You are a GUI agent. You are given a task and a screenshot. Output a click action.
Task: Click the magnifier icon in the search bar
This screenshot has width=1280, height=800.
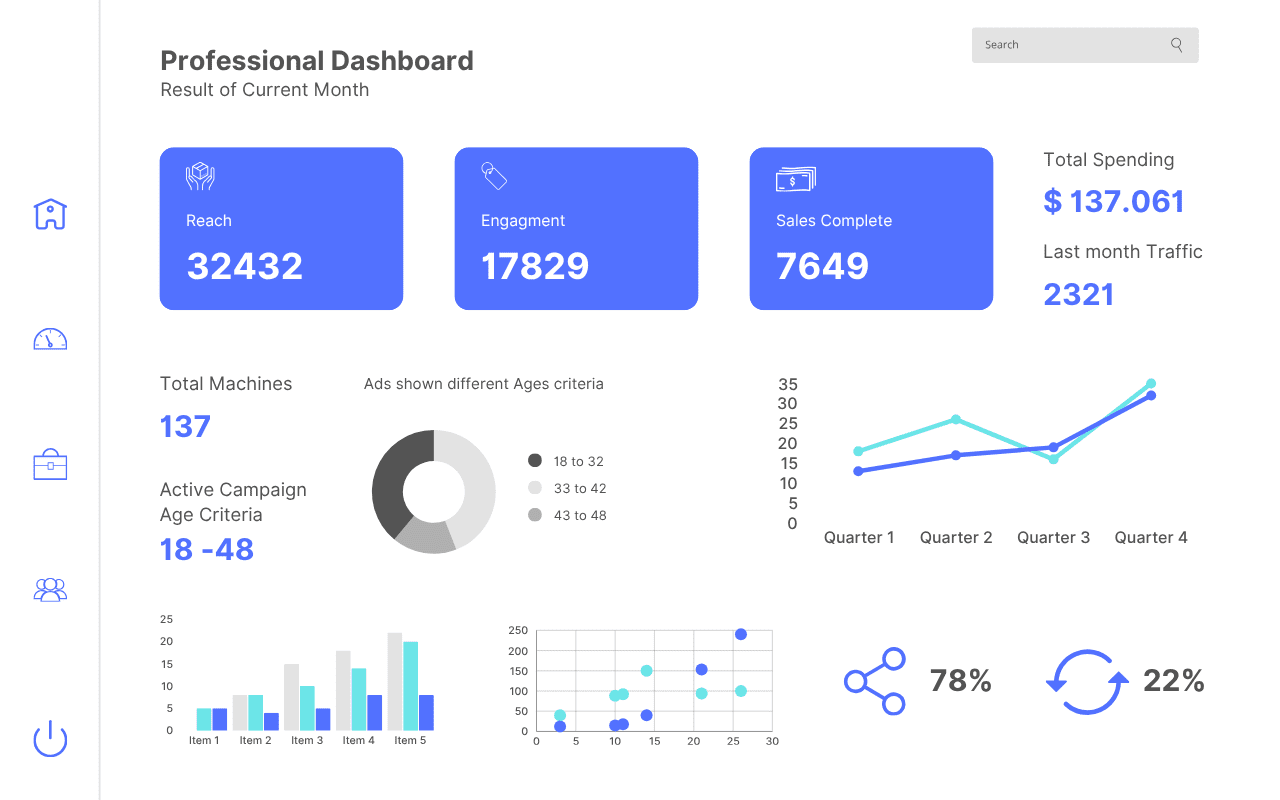1176,44
